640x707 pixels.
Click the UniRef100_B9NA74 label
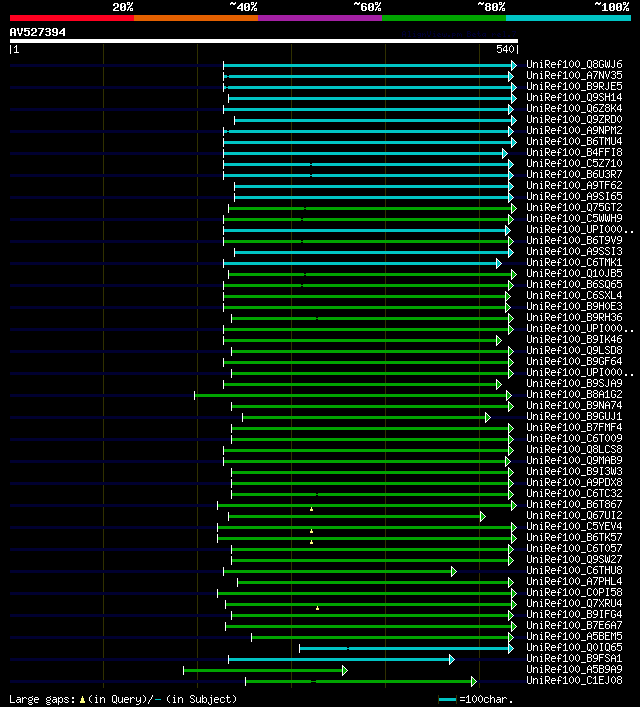point(574,405)
